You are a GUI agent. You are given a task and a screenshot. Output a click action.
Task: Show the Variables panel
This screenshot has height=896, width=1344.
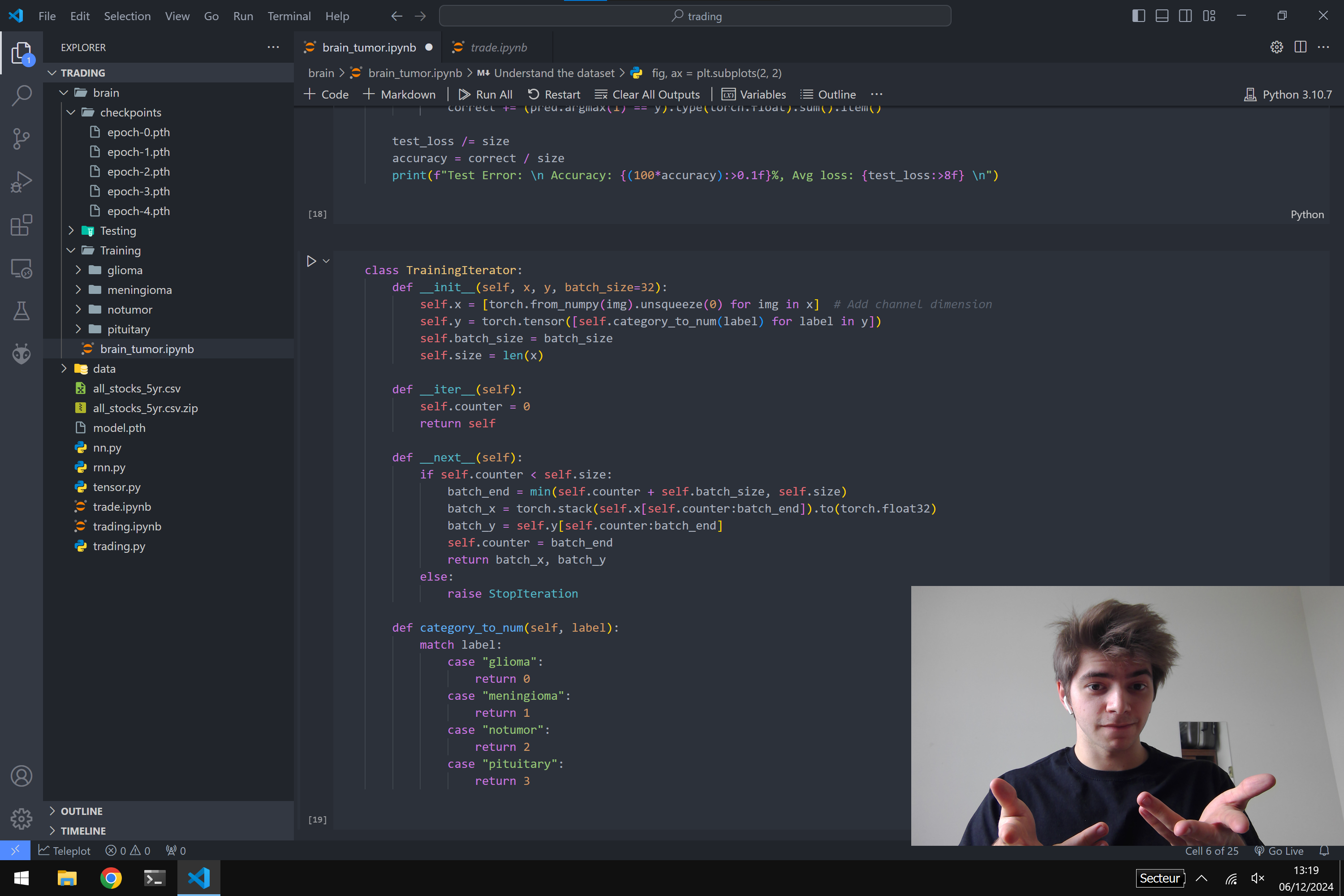point(753,94)
